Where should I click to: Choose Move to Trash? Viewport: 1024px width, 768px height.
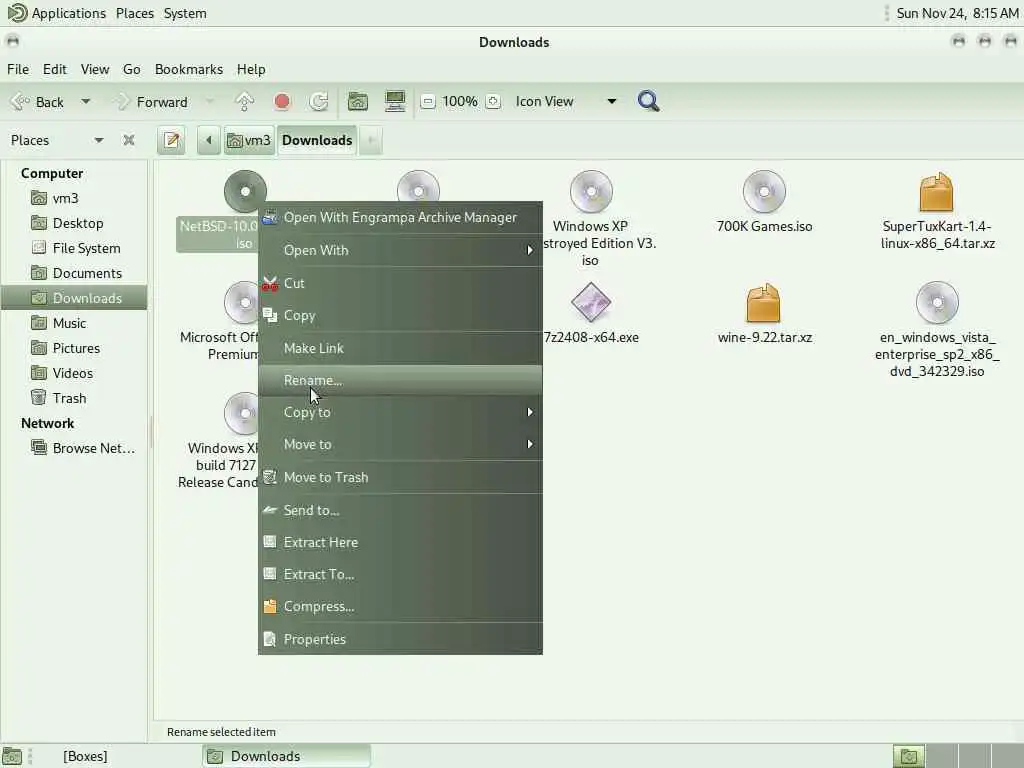coord(400,477)
